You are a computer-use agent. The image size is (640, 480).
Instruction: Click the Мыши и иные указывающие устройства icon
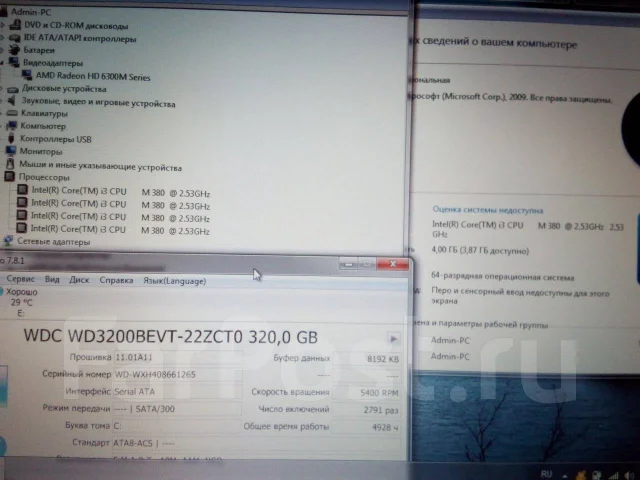tap(10, 164)
